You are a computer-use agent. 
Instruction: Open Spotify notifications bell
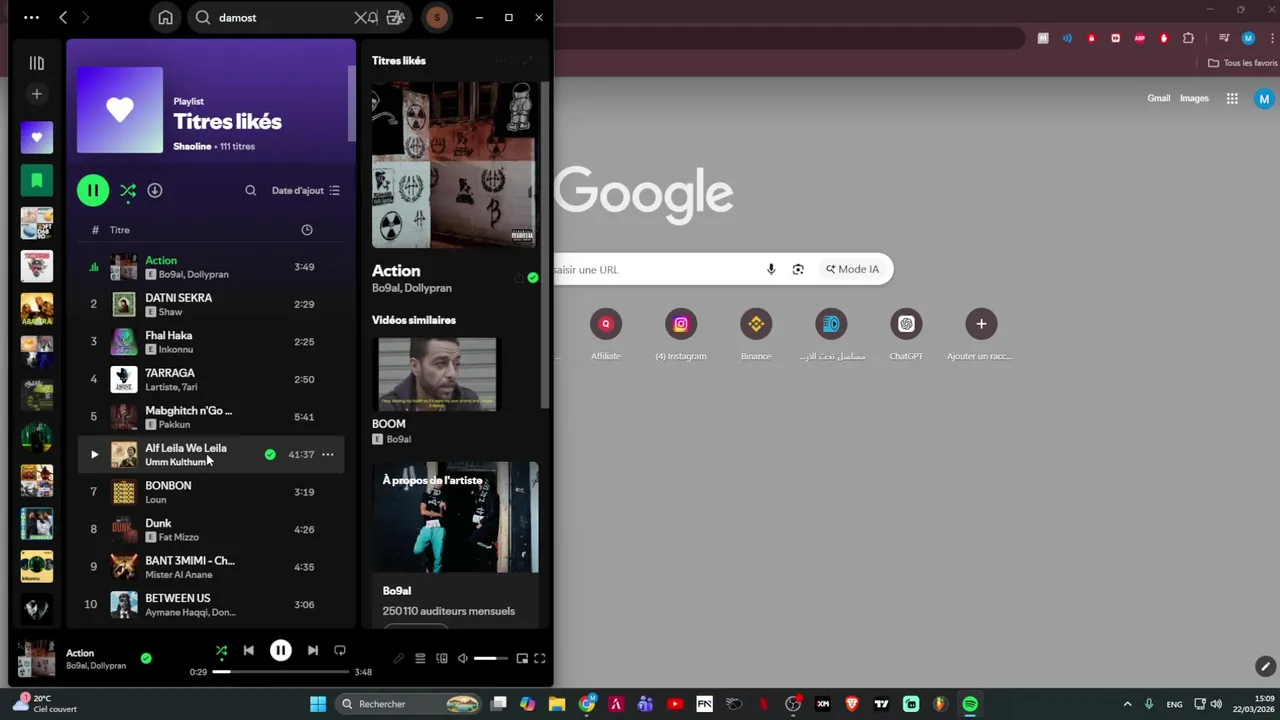click(373, 18)
